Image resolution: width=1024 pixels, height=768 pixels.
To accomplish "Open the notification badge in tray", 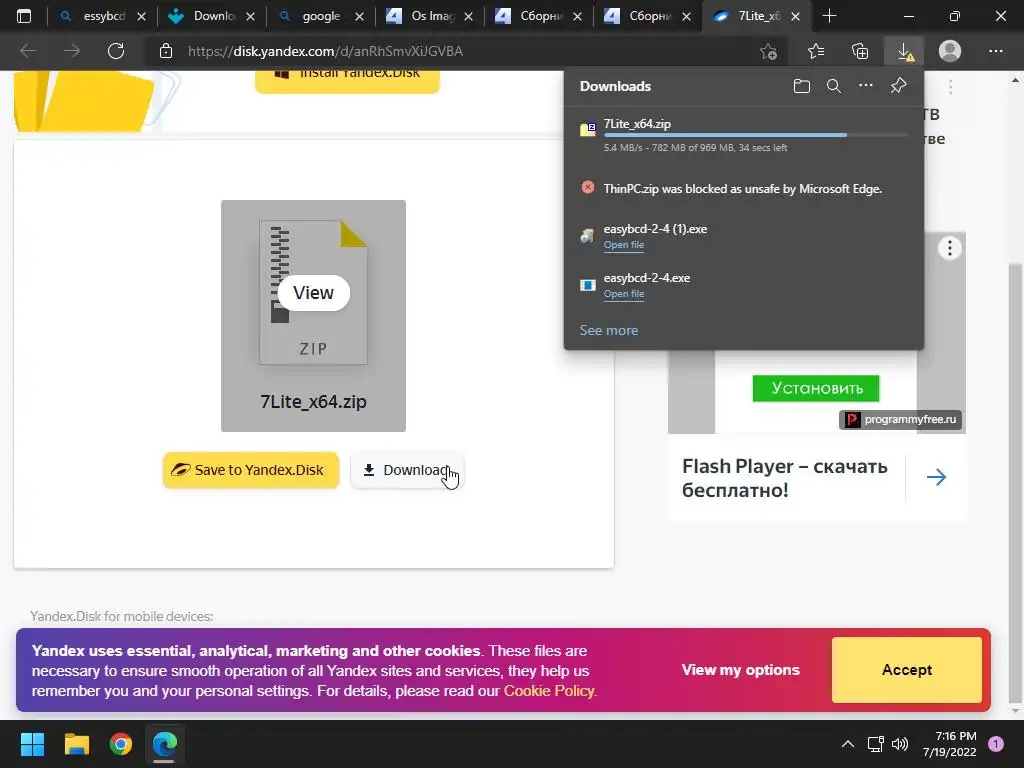I will coord(996,744).
